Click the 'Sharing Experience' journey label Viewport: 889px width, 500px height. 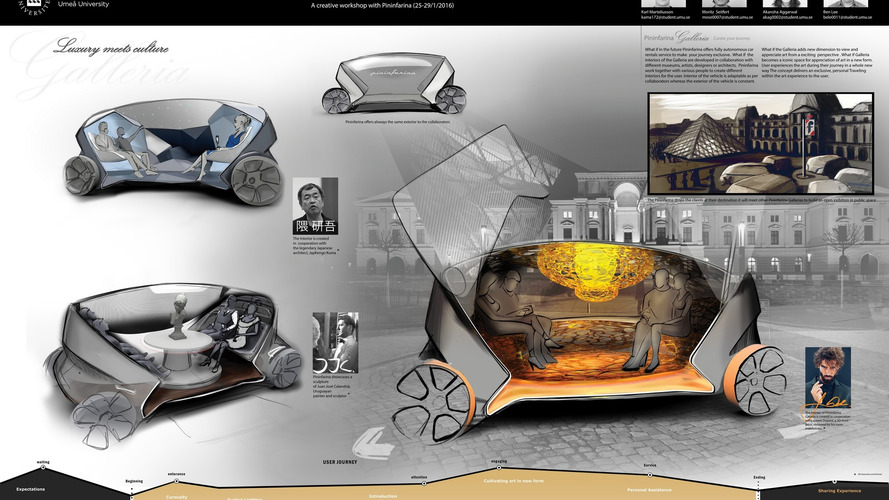pyautogui.click(x=839, y=491)
